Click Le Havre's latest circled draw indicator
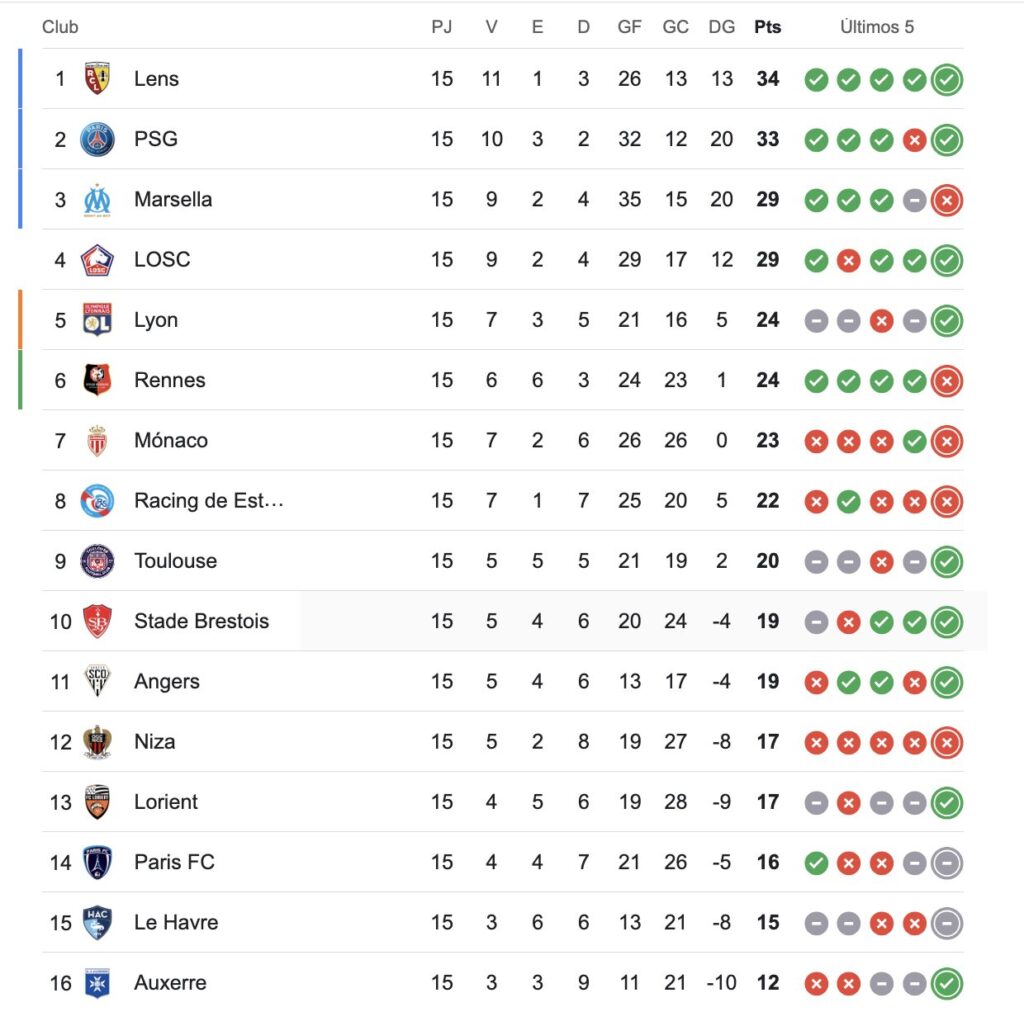Screen dimensions: 1024x1012 tap(946, 923)
